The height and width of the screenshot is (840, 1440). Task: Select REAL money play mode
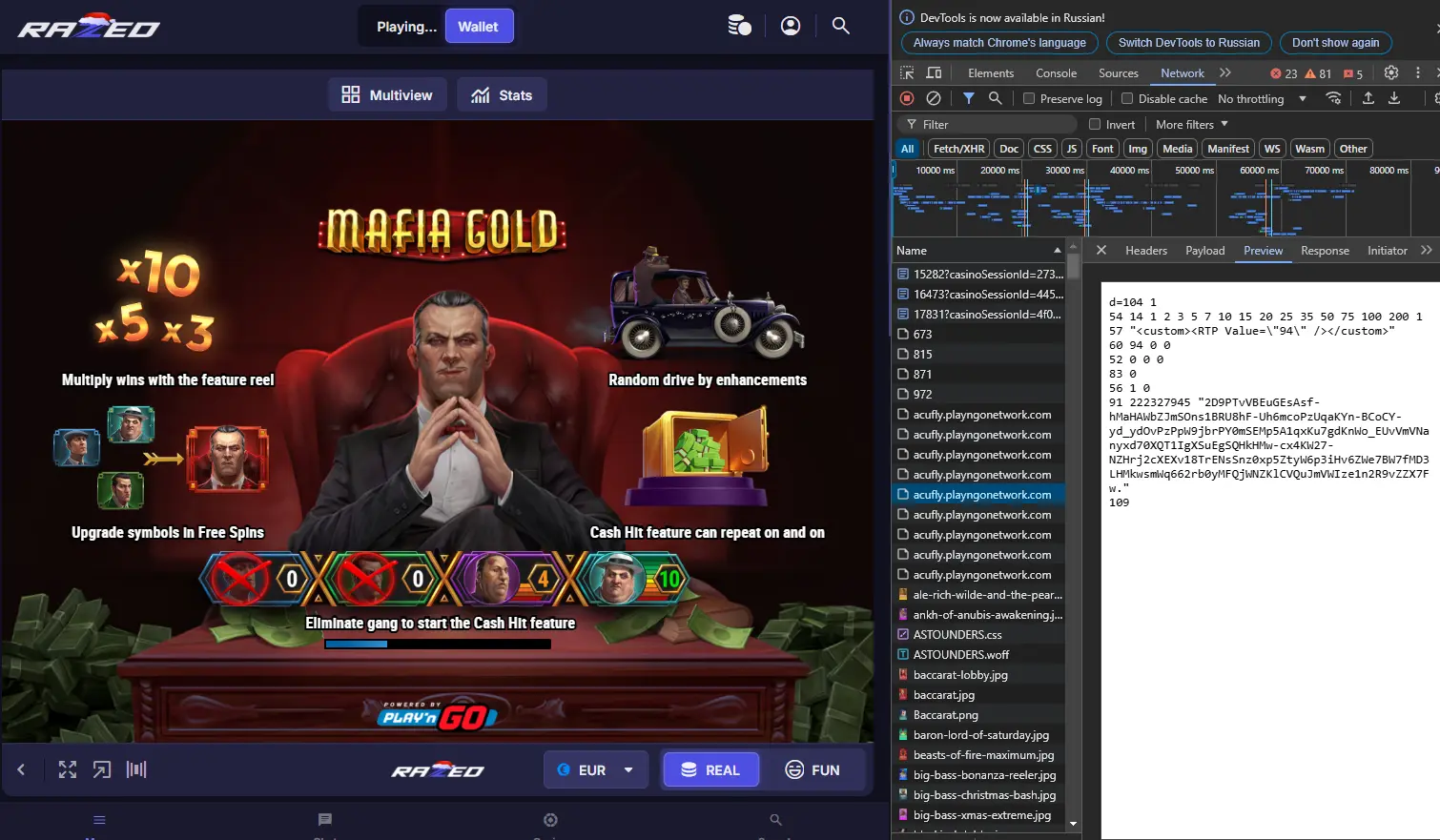click(x=711, y=769)
